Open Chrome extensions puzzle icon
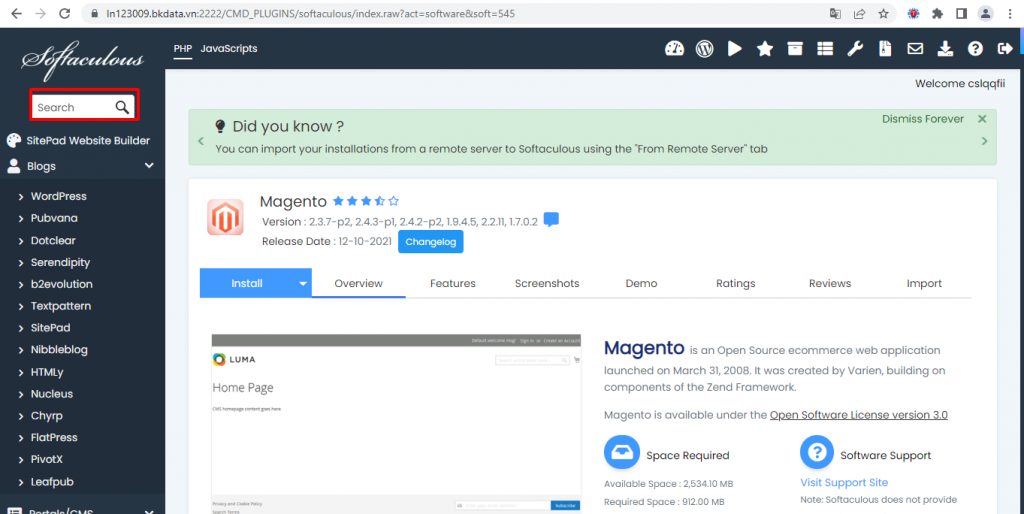Image resolution: width=1024 pixels, height=514 pixels. [937, 13]
